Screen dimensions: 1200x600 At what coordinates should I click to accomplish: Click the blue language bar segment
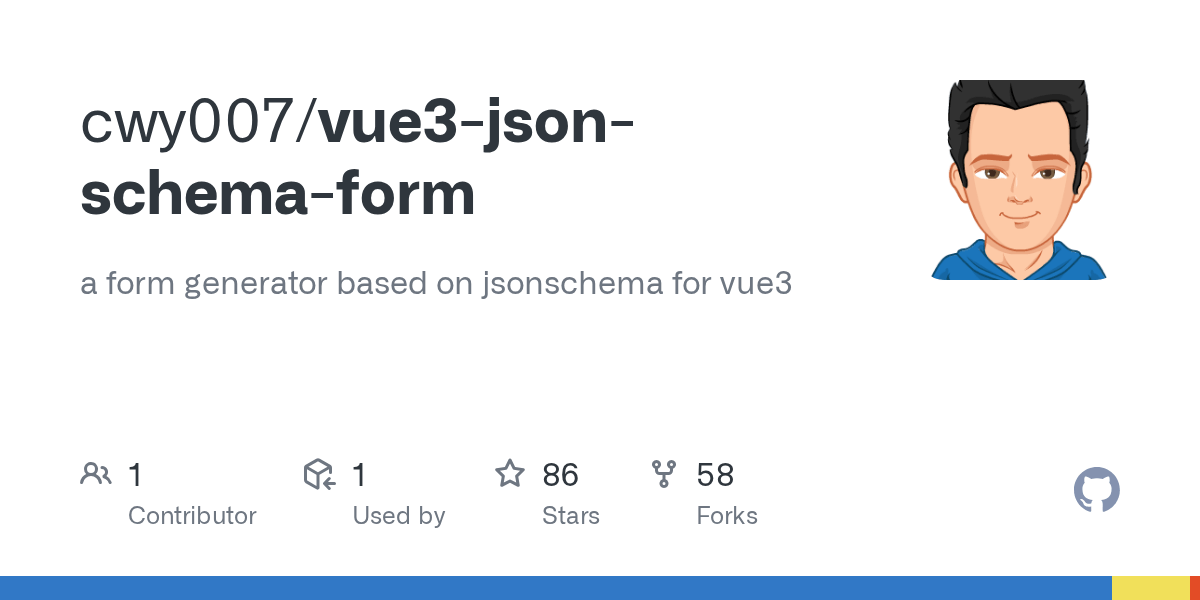tap(555, 588)
